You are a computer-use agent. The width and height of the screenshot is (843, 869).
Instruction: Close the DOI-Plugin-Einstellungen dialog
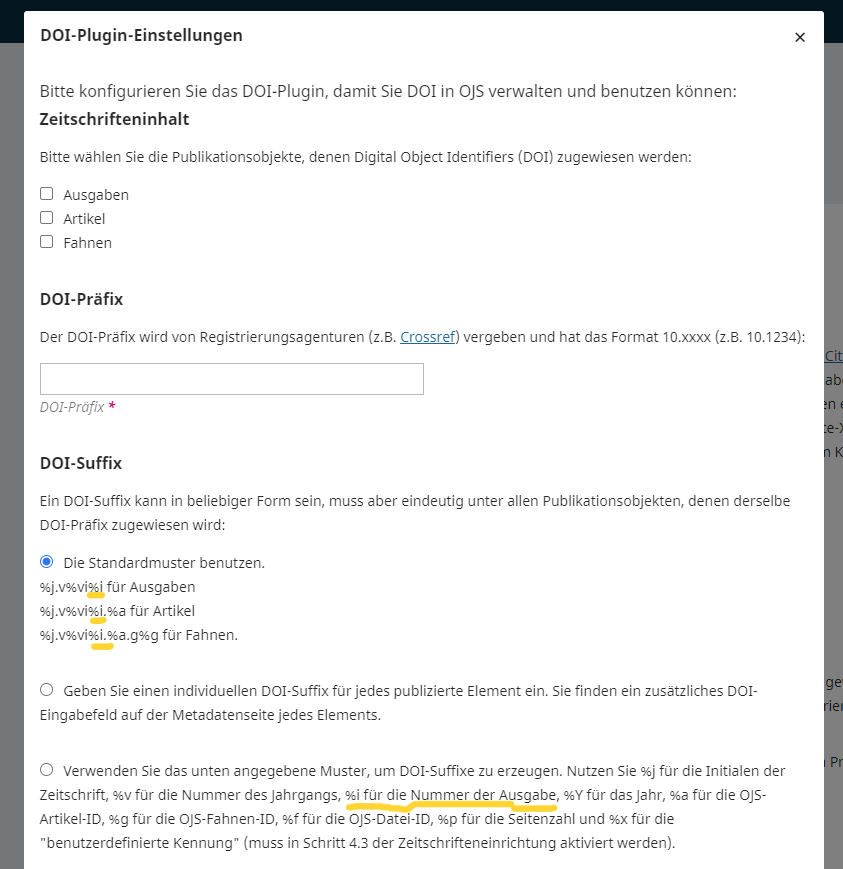click(x=799, y=37)
